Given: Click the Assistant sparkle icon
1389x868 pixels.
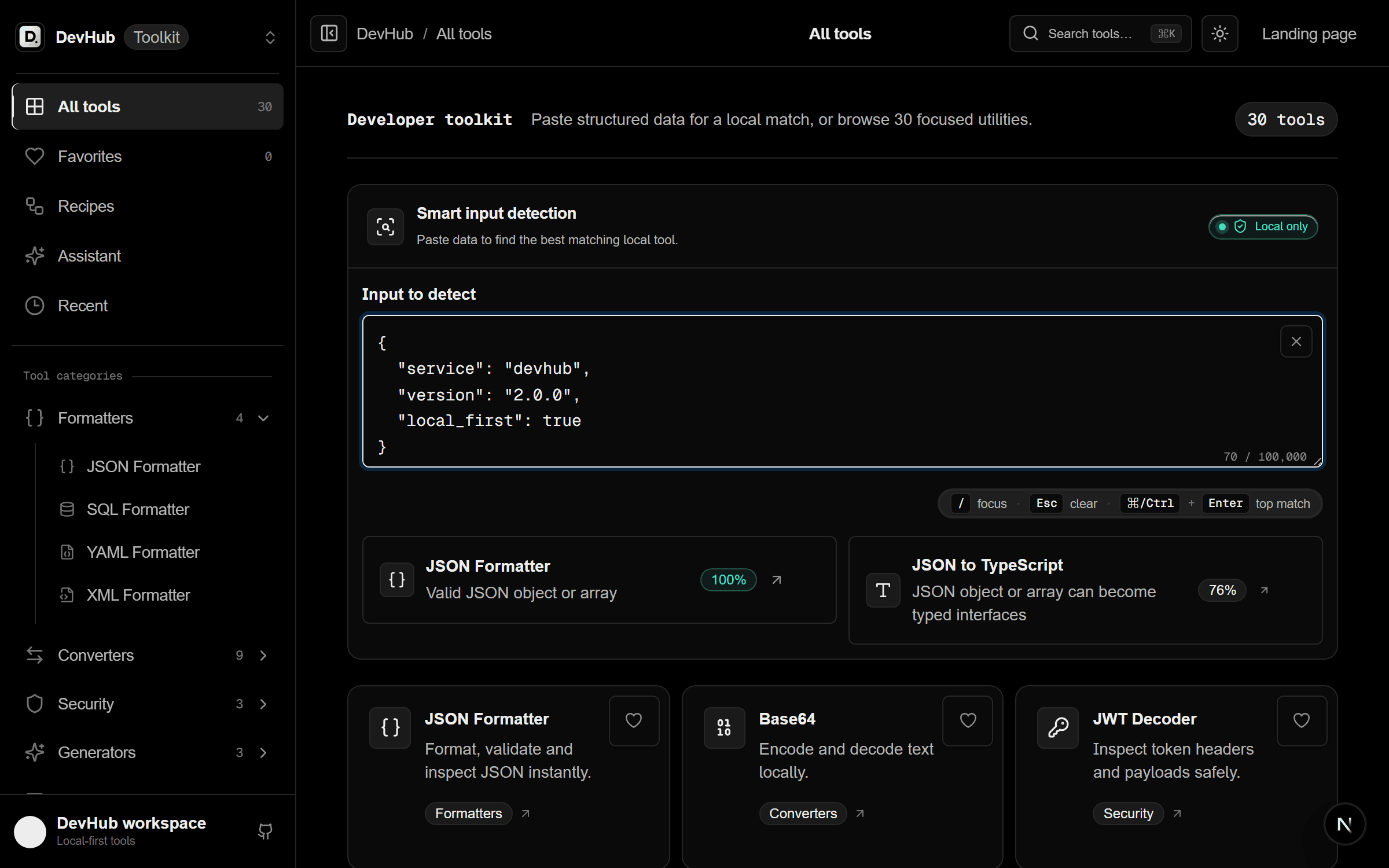Looking at the screenshot, I should pyautogui.click(x=35, y=256).
